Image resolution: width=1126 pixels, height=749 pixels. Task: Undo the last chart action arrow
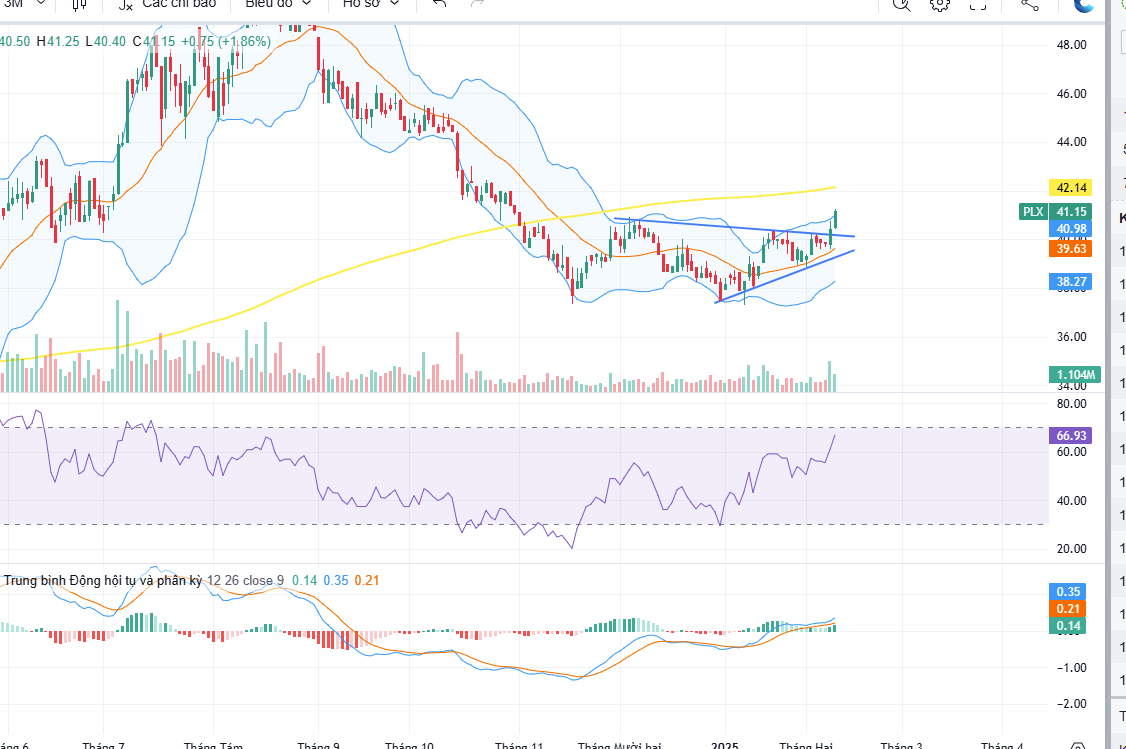(x=439, y=4)
